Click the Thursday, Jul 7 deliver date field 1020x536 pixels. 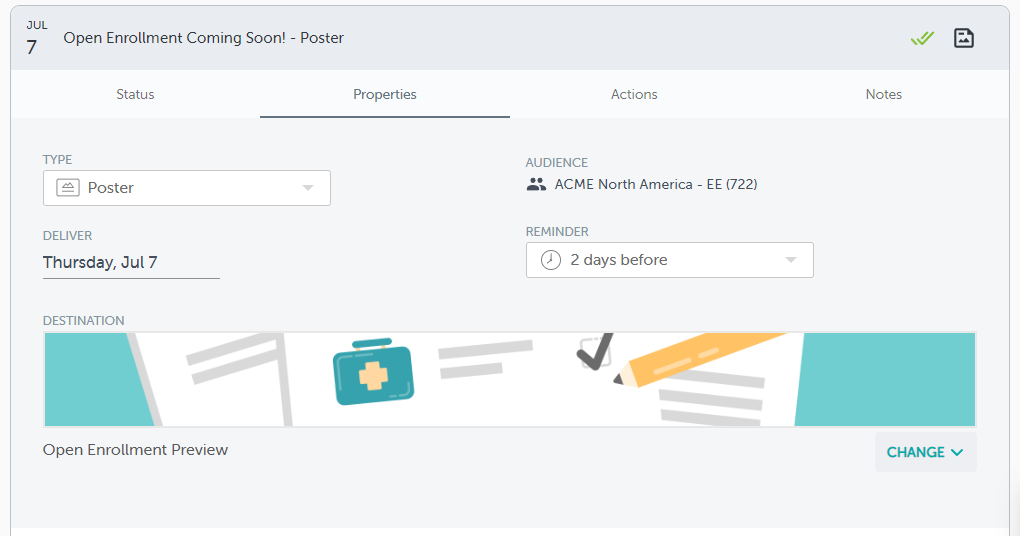pos(100,263)
